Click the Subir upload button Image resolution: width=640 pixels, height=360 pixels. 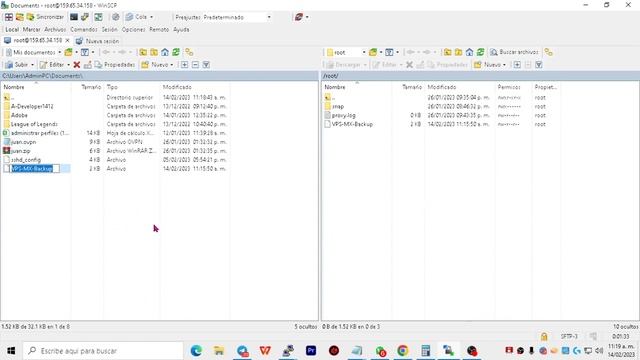pos(17,64)
